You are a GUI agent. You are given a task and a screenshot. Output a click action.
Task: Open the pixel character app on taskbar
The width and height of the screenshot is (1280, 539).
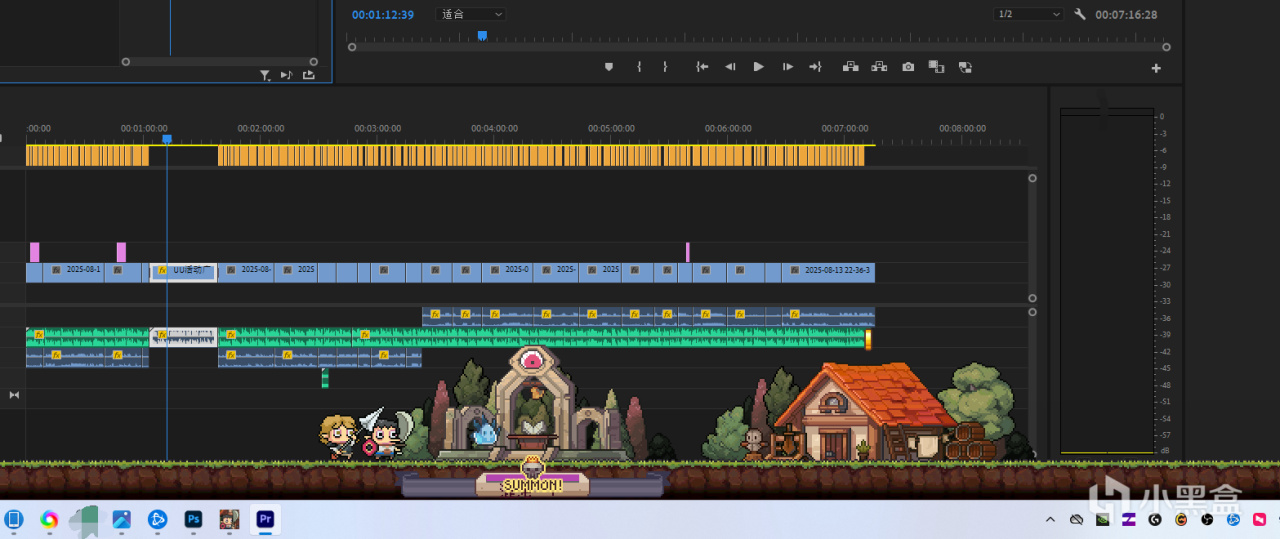click(230, 519)
